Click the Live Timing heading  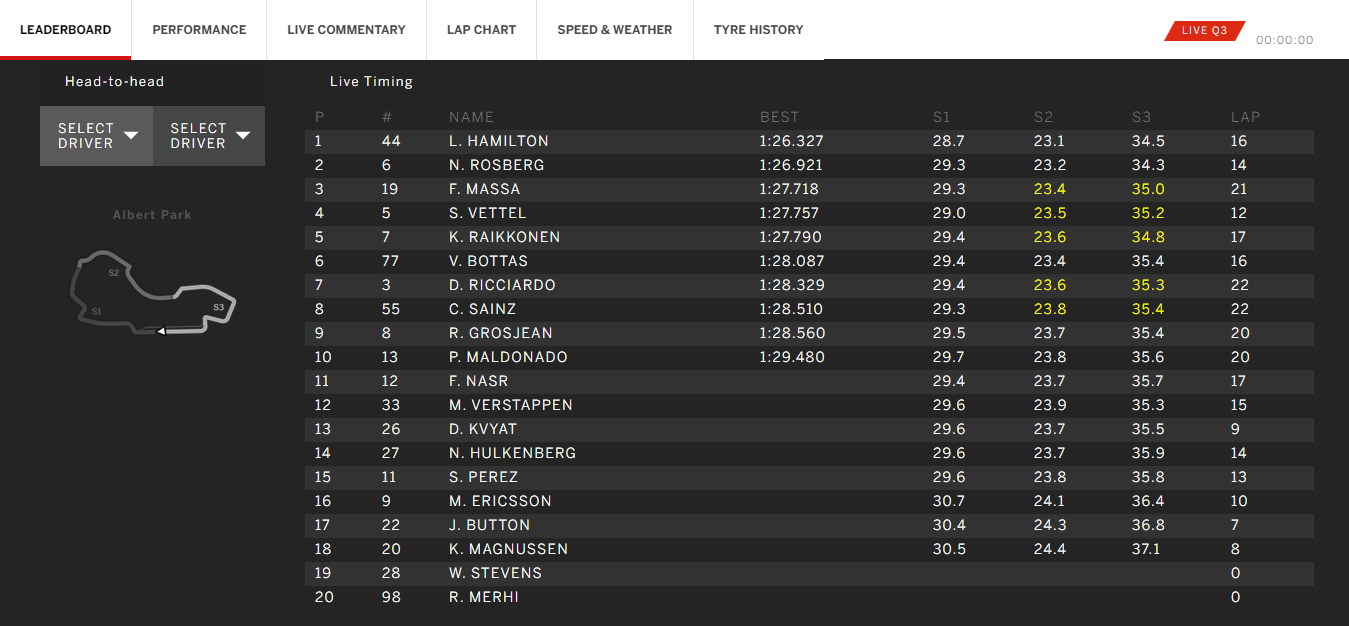[x=369, y=81]
